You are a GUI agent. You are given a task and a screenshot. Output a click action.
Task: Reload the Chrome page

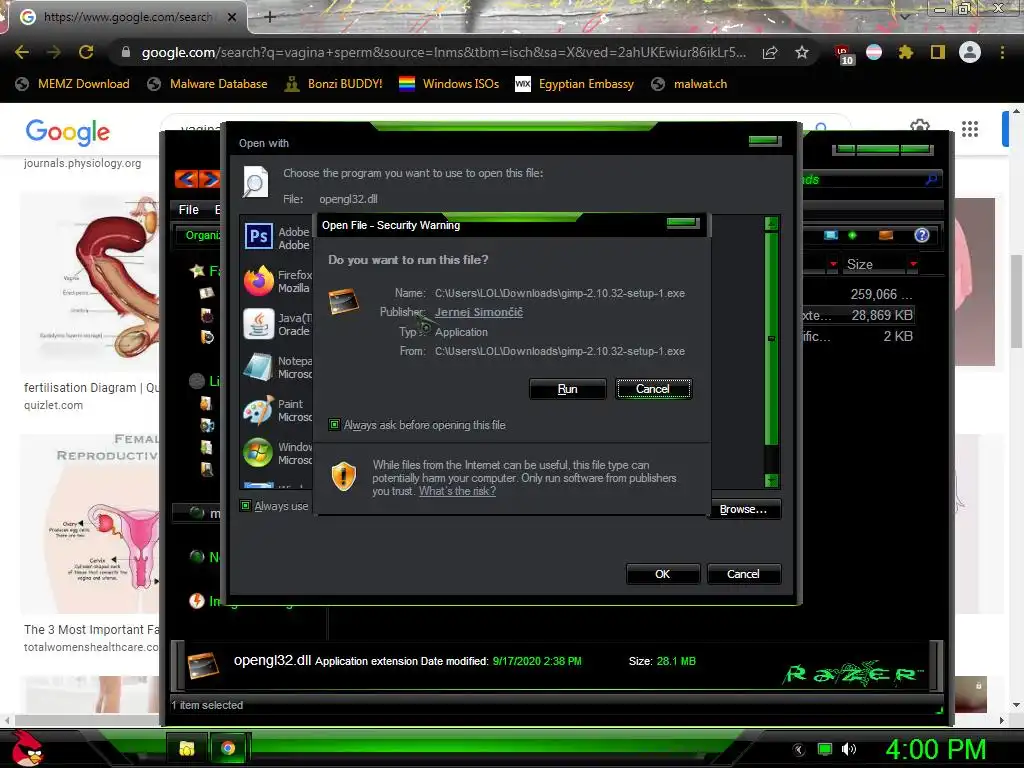86,52
